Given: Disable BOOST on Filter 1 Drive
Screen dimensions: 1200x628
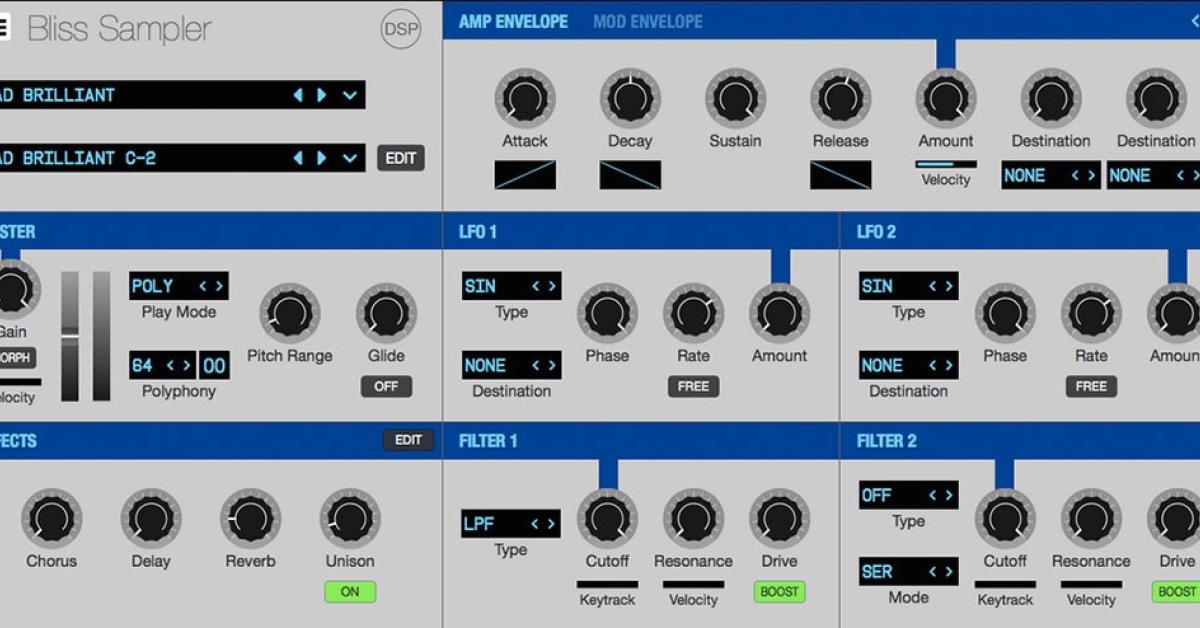Looking at the screenshot, I should pyautogui.click(x=779, y=592).
